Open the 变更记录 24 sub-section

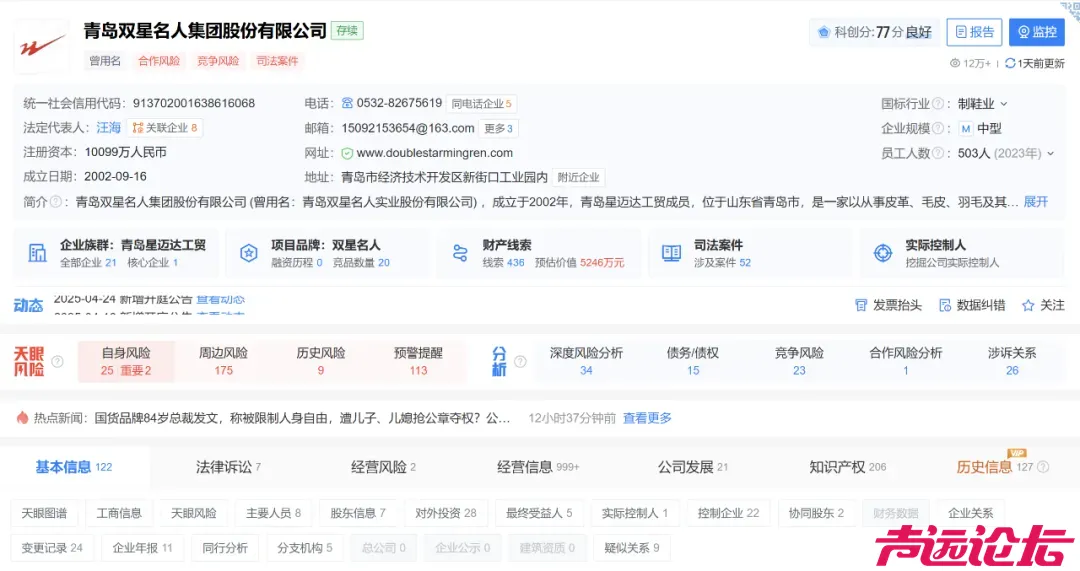pos(52,548)
